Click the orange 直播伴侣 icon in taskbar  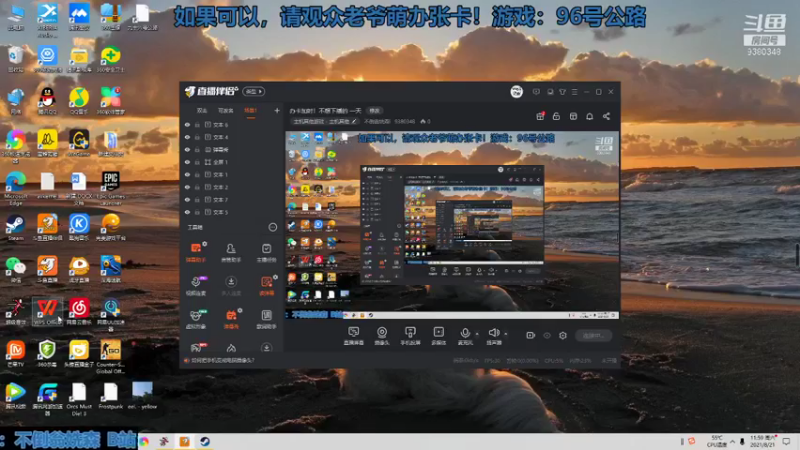pos(184,441)
